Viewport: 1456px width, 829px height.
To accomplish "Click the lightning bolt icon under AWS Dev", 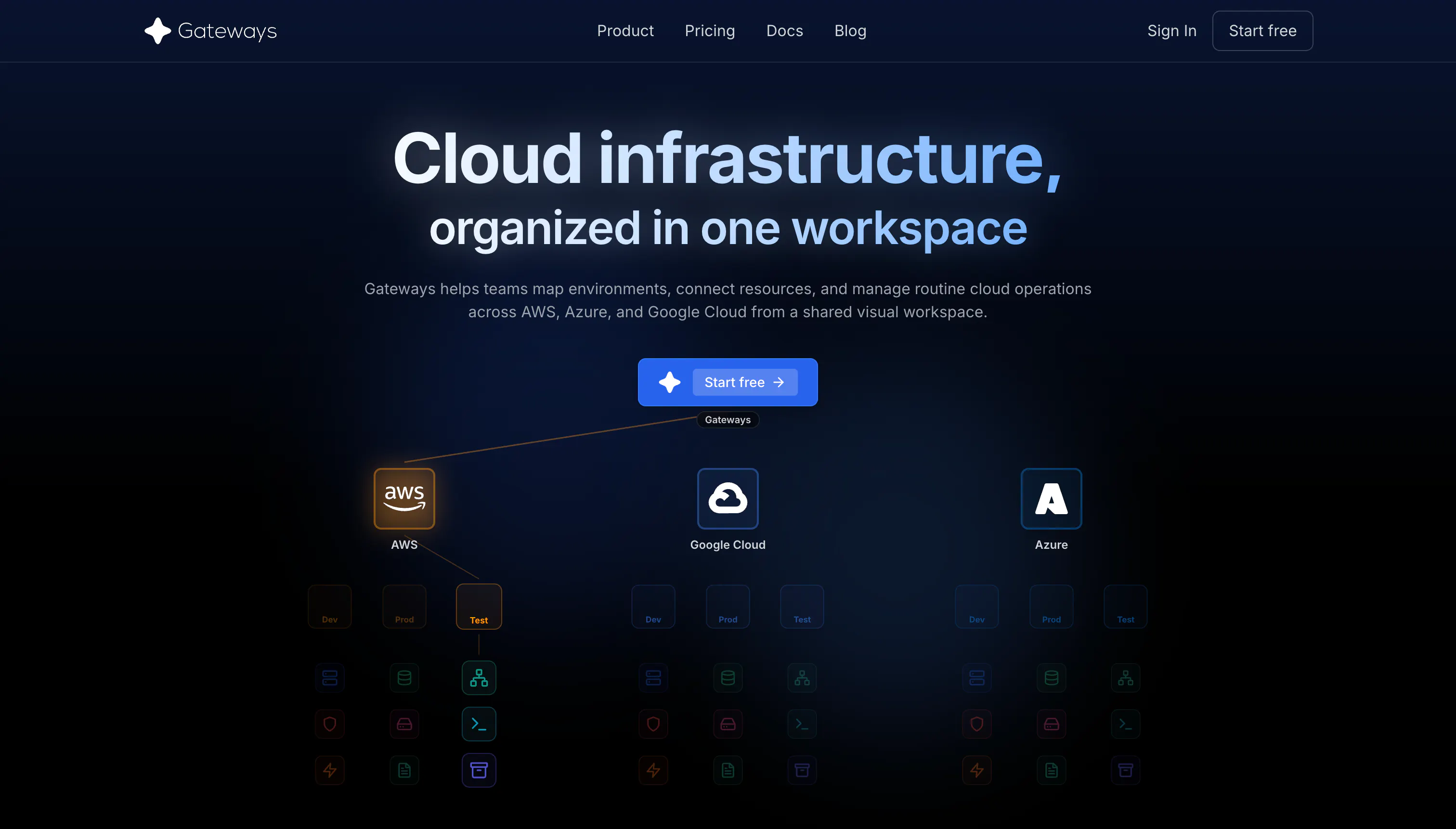I will (x=330, y=770).
